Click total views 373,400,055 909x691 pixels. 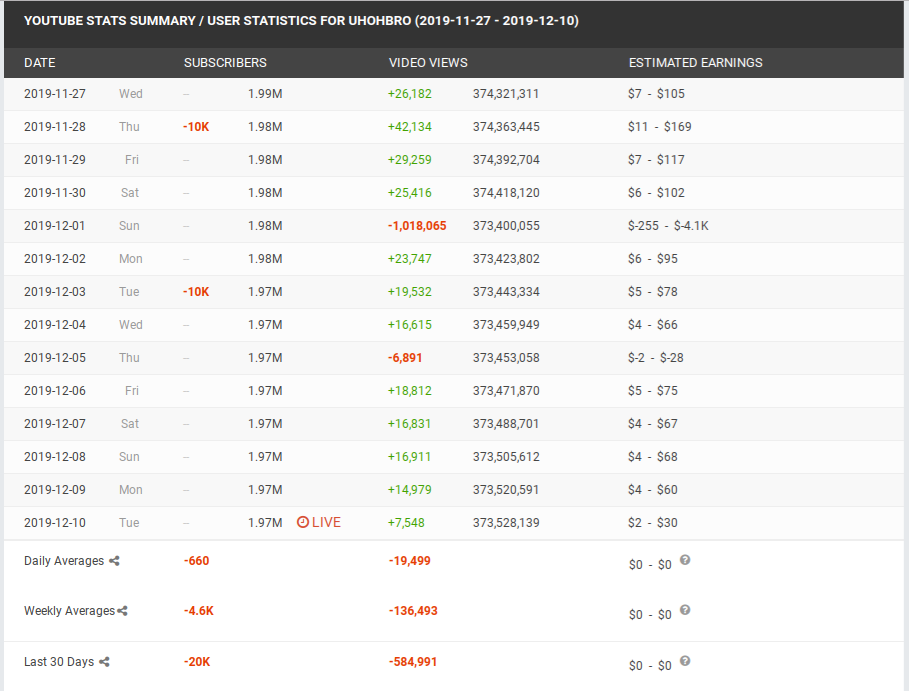coord(506,226)
